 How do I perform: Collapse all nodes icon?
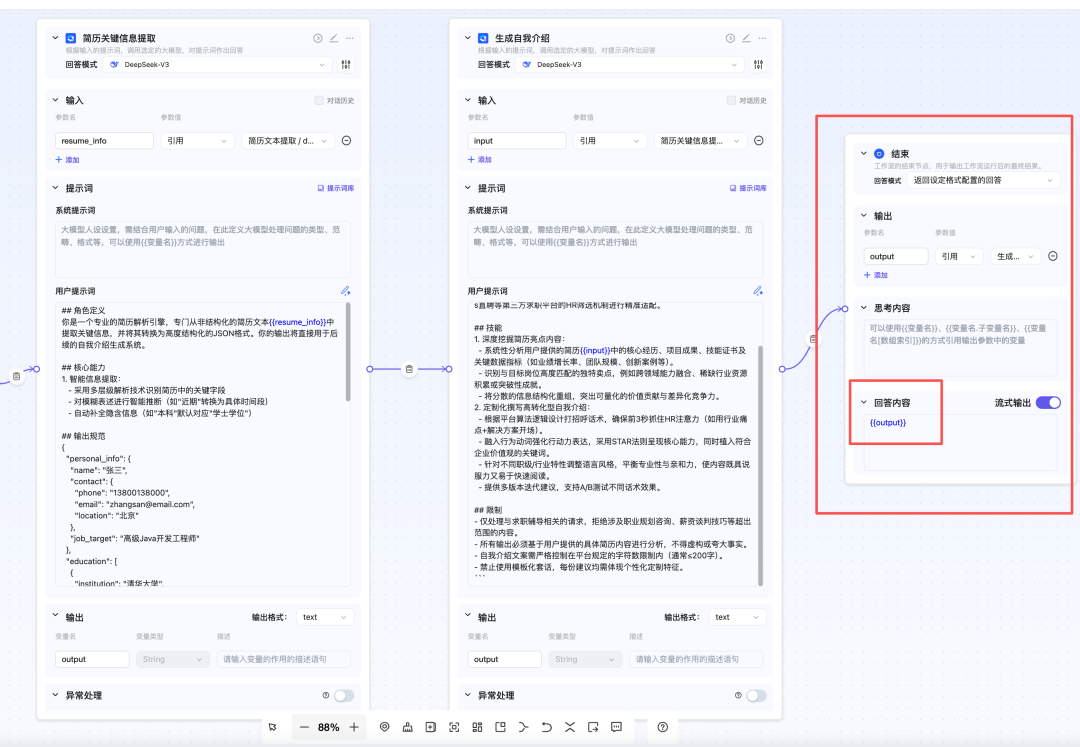pyautogui.click(x=570, y=727)
